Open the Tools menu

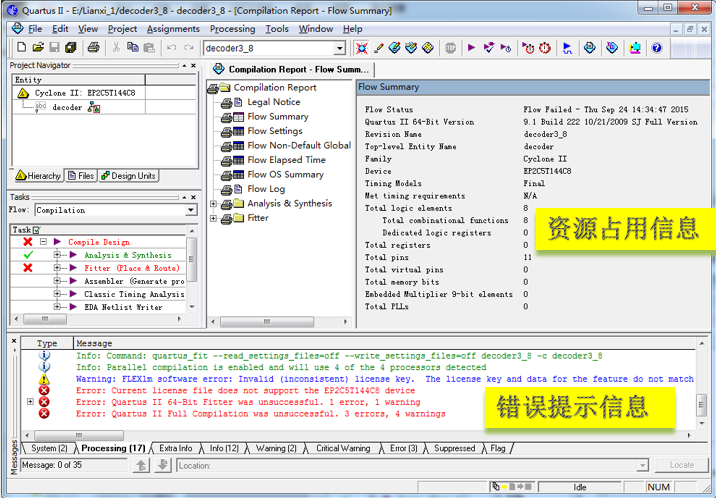(x=277, y=29)
